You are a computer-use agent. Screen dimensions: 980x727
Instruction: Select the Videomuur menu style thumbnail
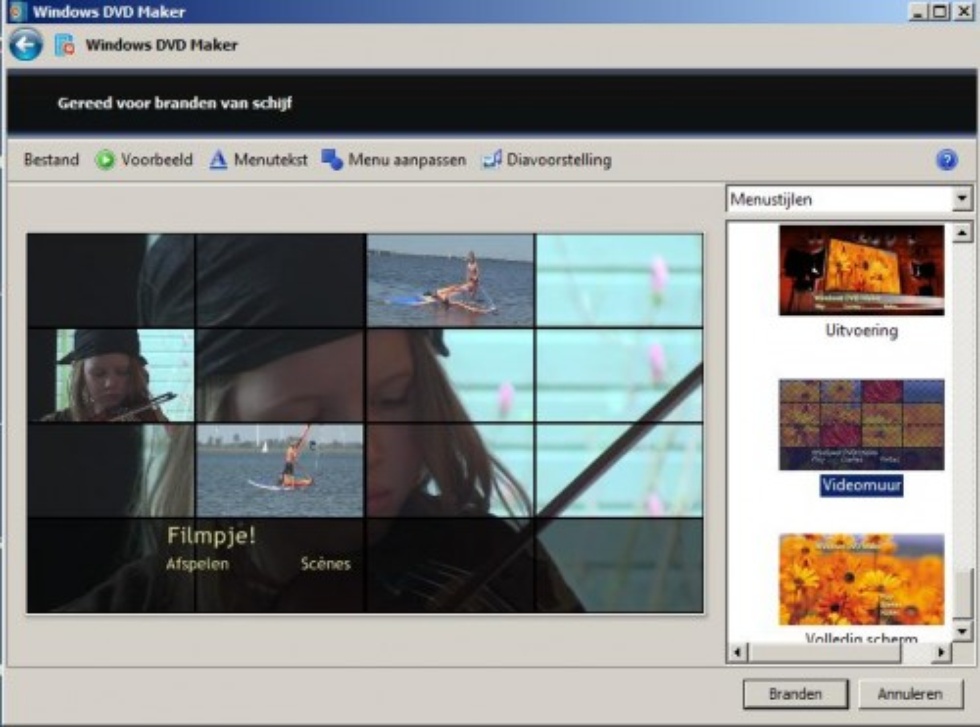(861, 424)
